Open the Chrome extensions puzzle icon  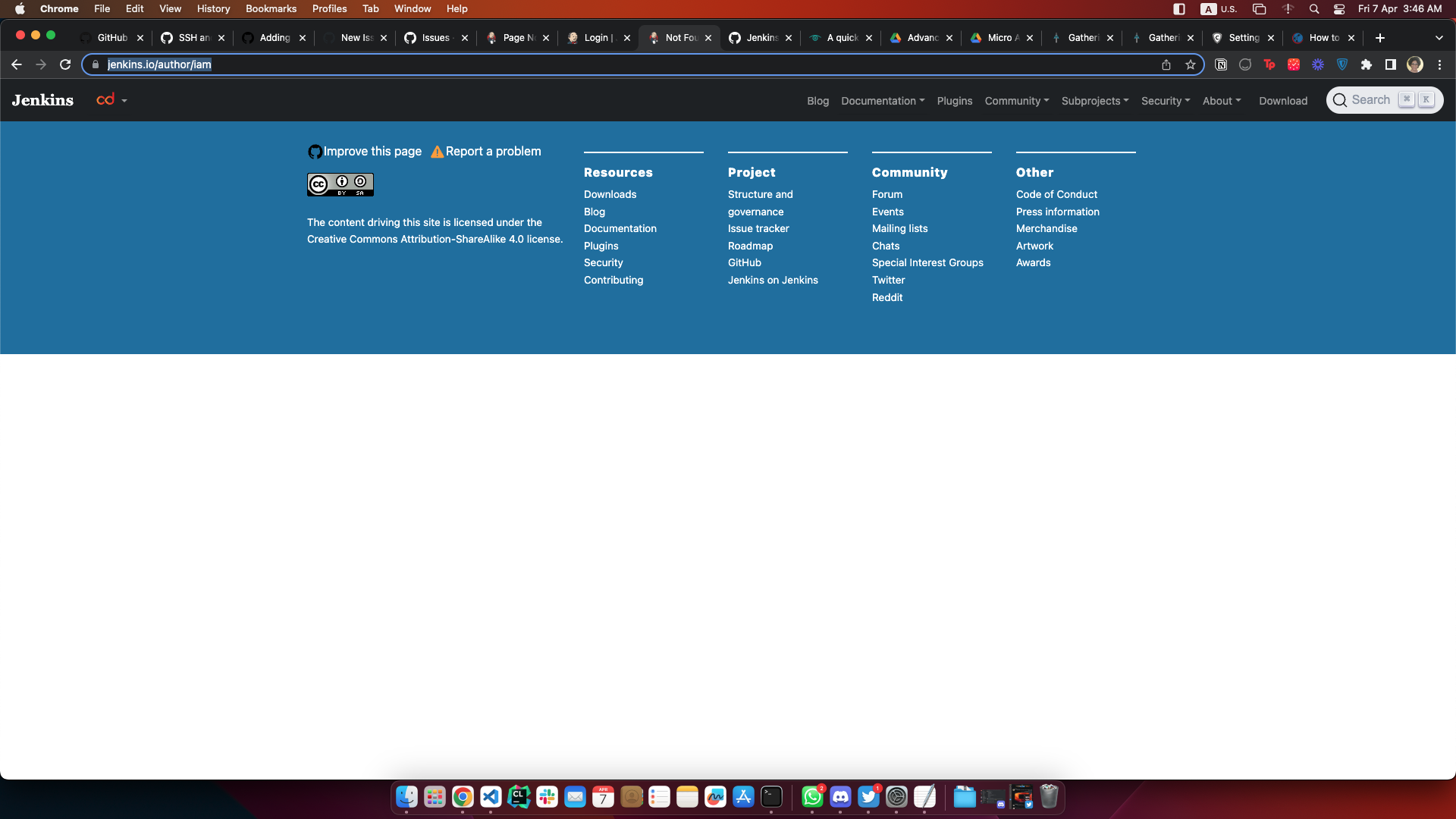pos(1367,64)
